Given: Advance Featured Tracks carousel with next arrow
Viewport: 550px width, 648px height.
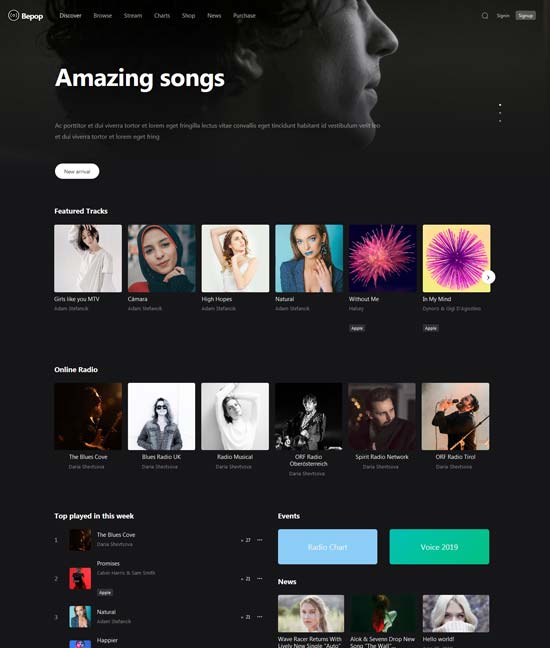Looking at the screenshot, I should point(488,277).
